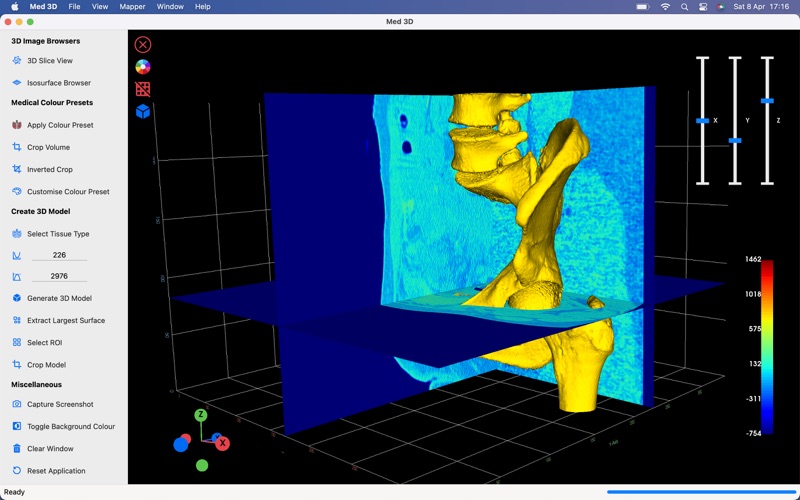Image resolution: width=800 pixels, height=500 pixels.
Task: Click the Crop Model icon
Action: 17,365
